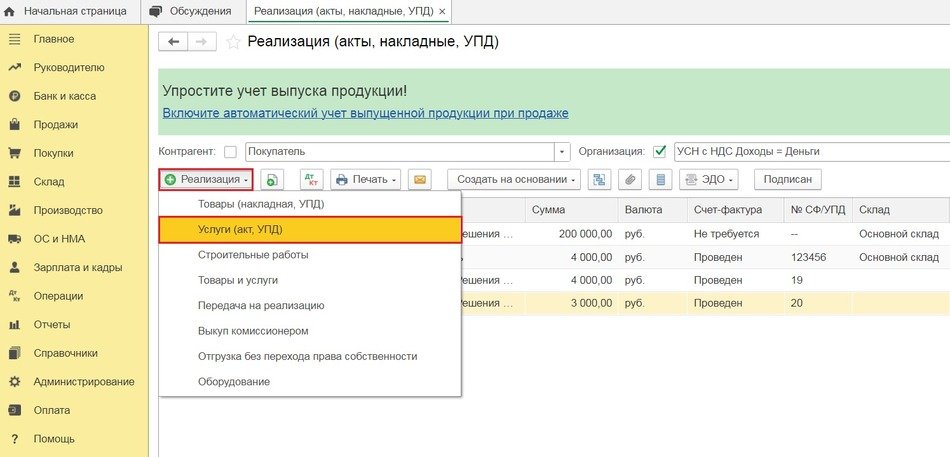
Task: Open the document structure icon after Создать на основании
Action: tap(599, 180)
